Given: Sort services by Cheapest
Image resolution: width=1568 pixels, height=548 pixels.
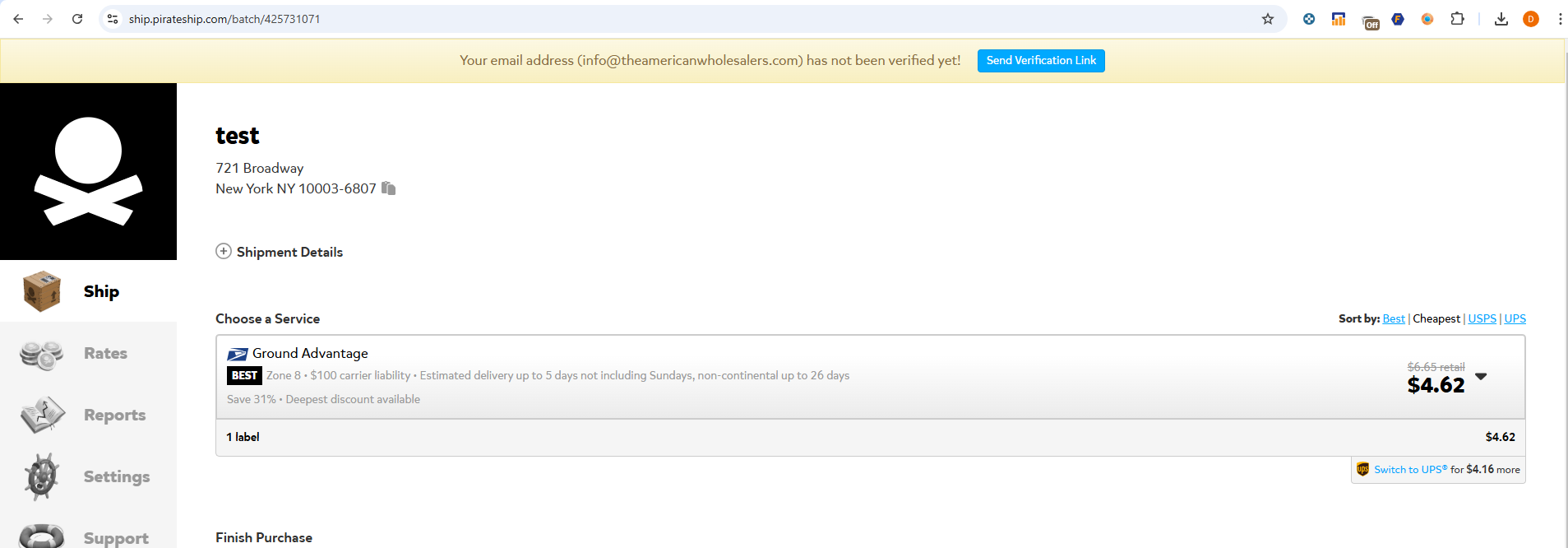Looking at the screenshot, I should click(x=1436, y=318).
